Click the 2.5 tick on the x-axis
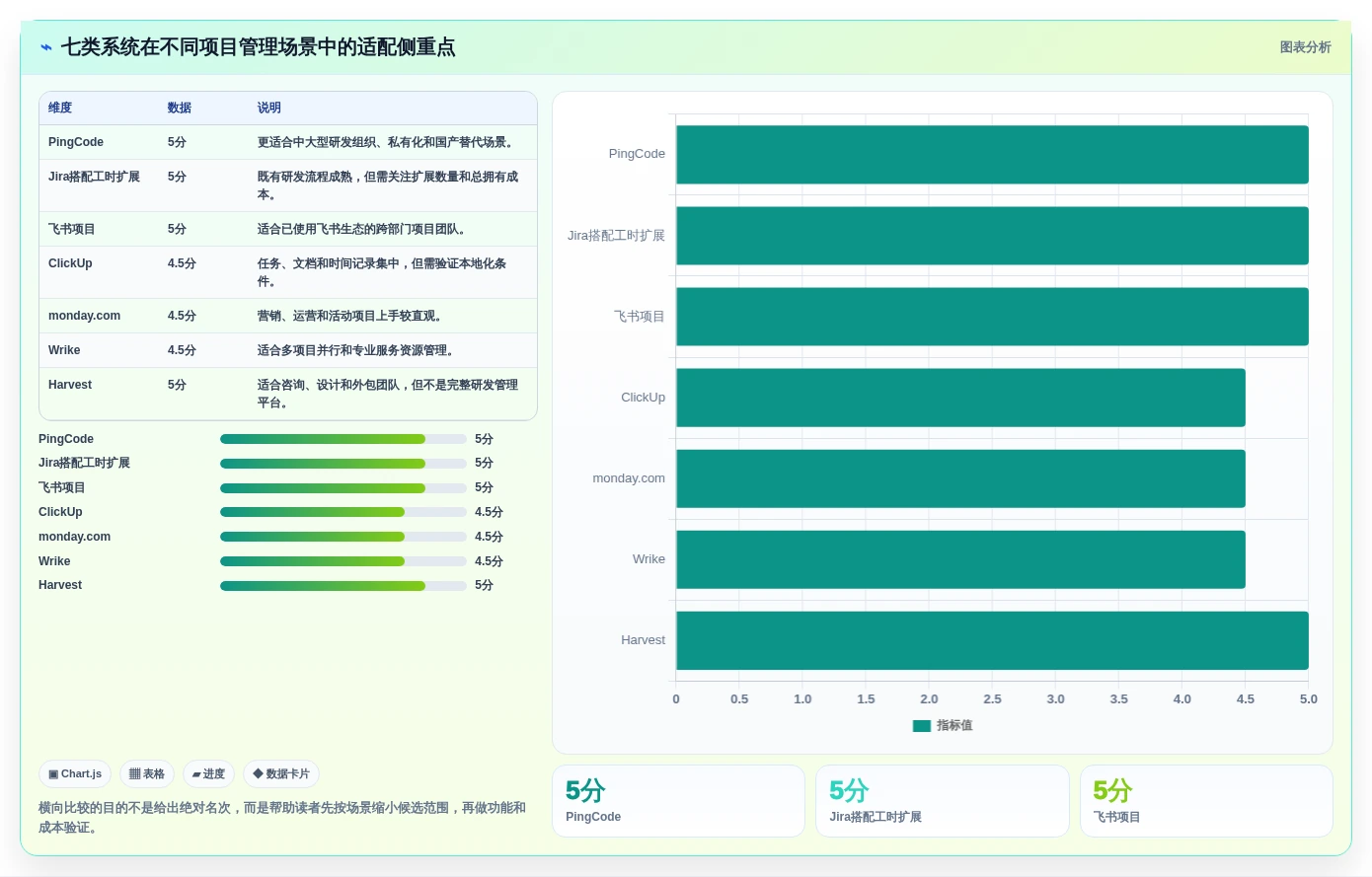The width and height of the screenshot is (1372, 877). (992, 699)
